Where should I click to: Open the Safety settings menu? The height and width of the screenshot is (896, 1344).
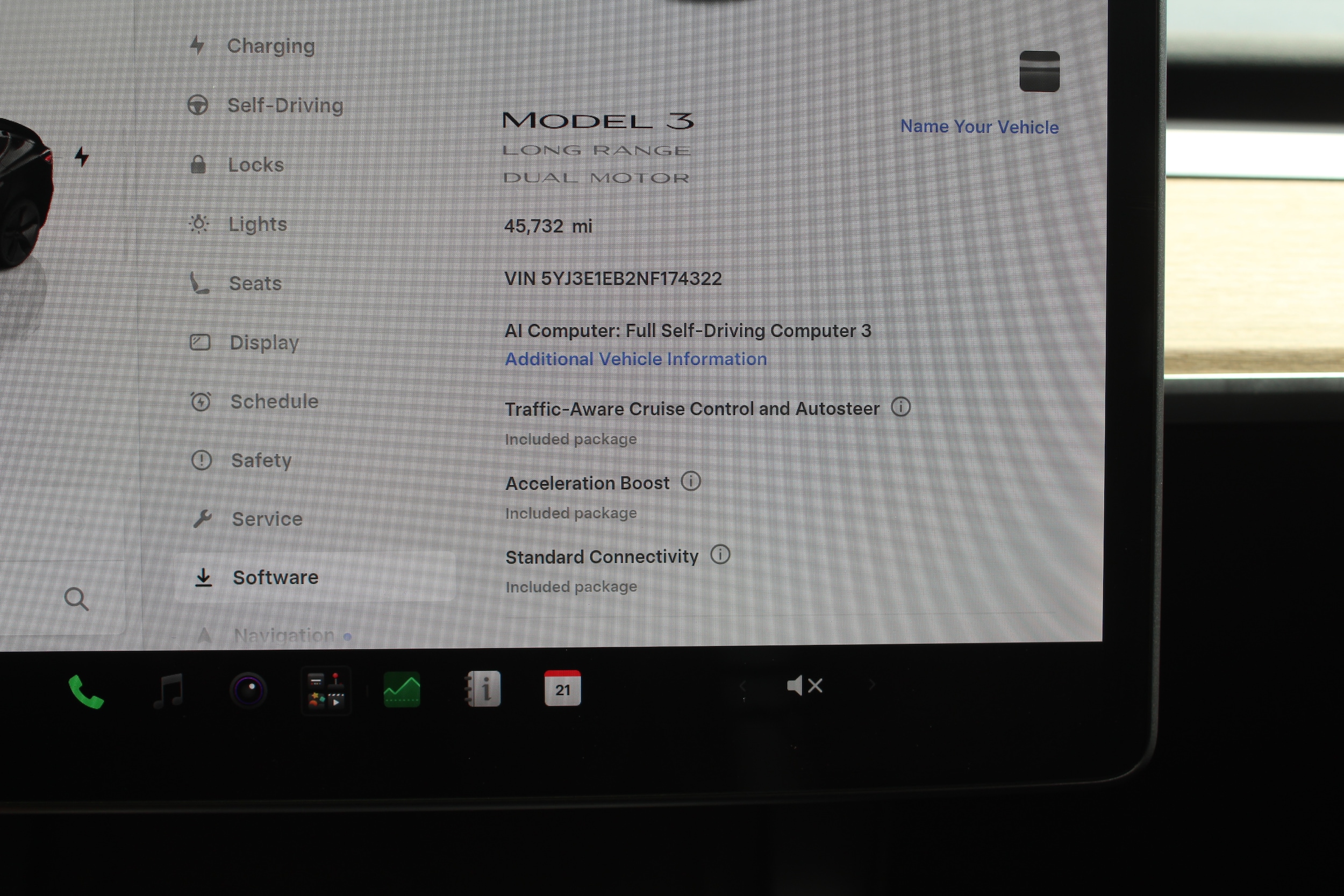pos(241,461)
